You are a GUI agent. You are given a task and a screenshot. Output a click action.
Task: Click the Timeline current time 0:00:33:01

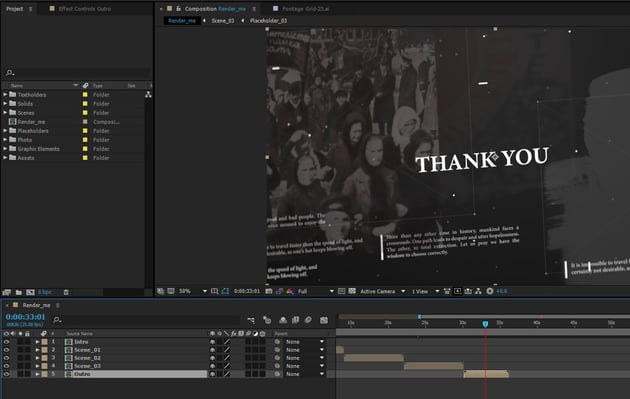point(25,317)
